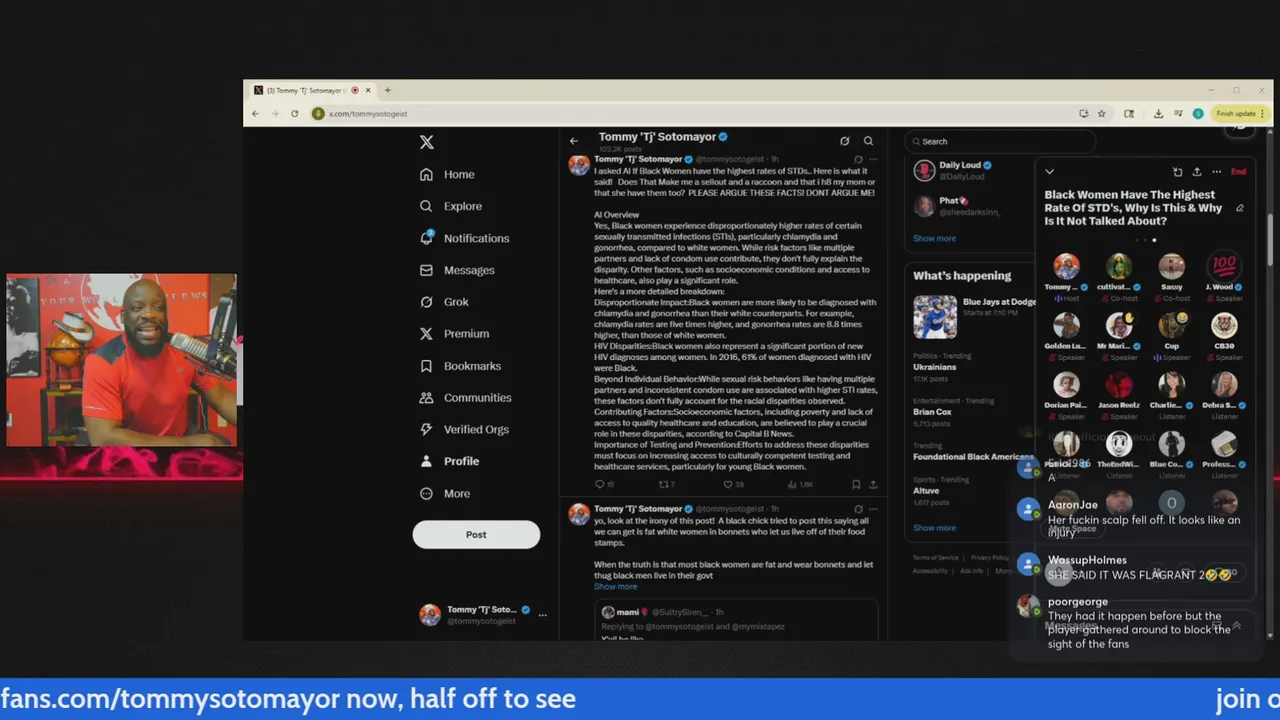Edit the Space title with the pencil icon
The height and width of the screenshot is (720, 1280).
(x=1240, y=208)
